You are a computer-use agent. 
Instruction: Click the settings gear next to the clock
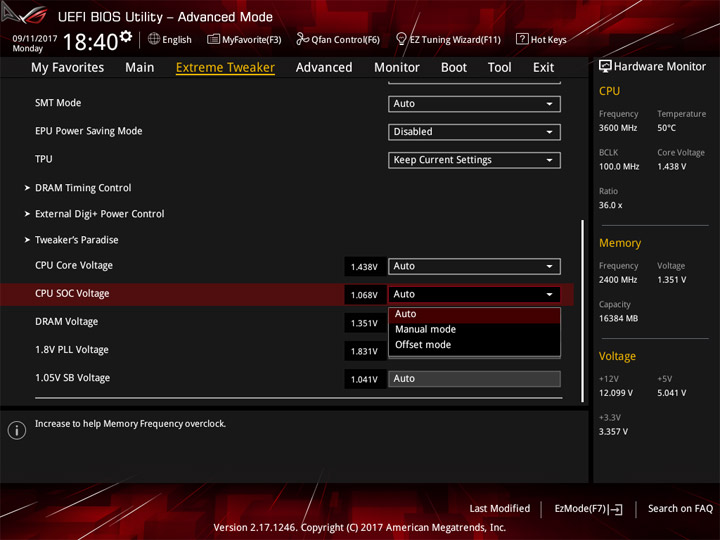tap(126, 36)
